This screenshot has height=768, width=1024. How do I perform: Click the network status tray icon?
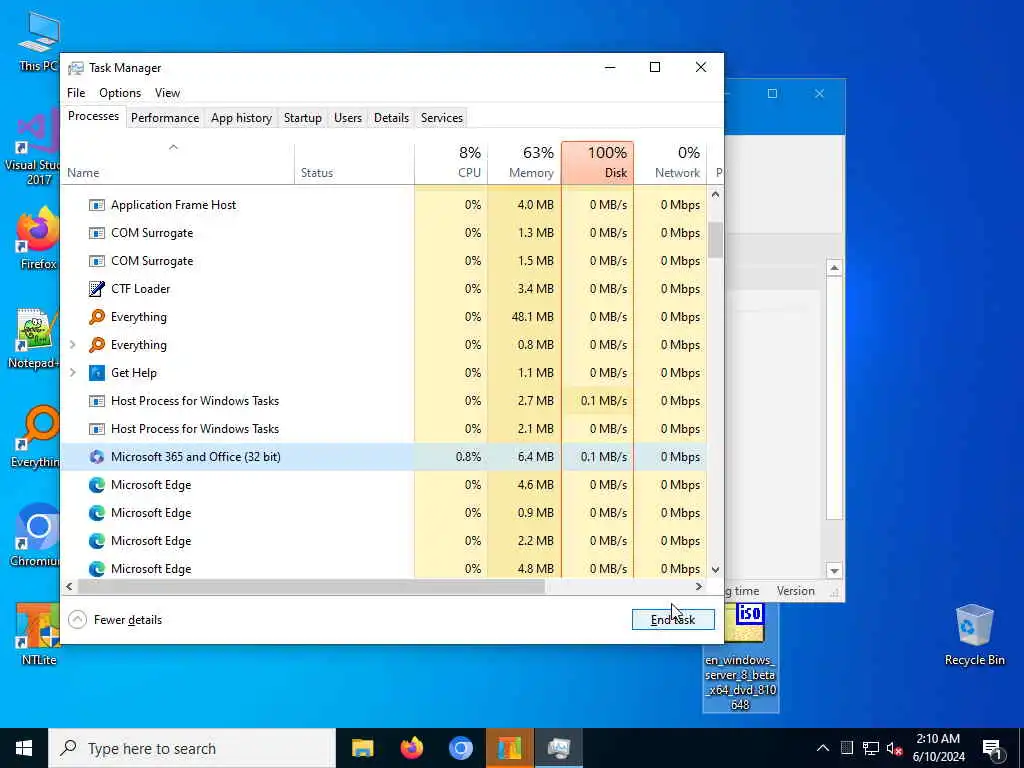(x=870, y=748)
